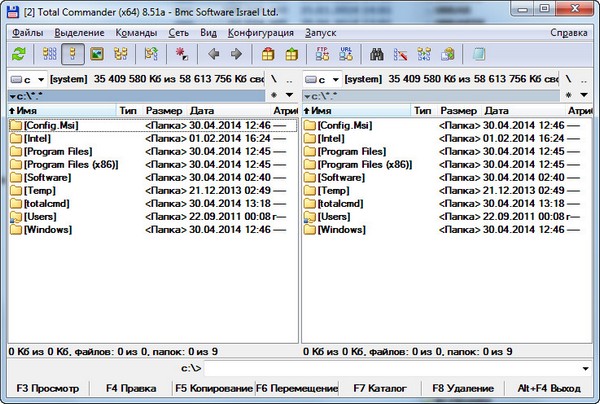Expand right panel directory history arrow
600x404 pixels.
click(x=587, y=95)
